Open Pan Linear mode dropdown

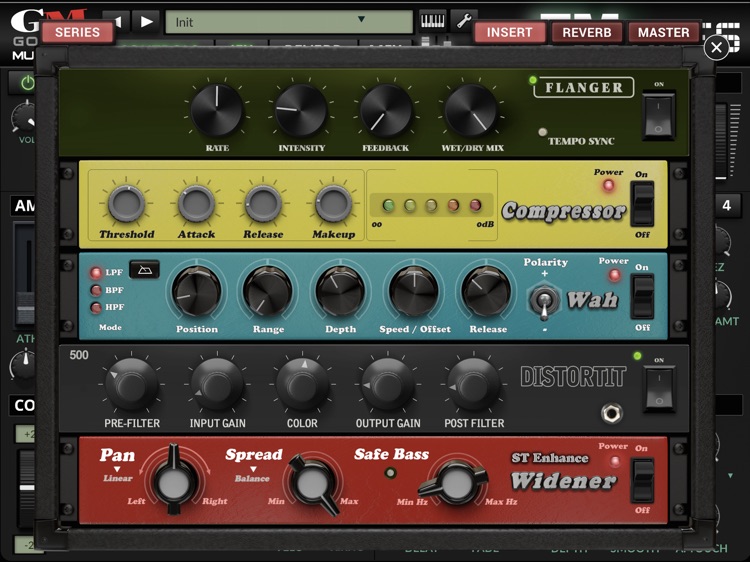[x=118, y=474]
